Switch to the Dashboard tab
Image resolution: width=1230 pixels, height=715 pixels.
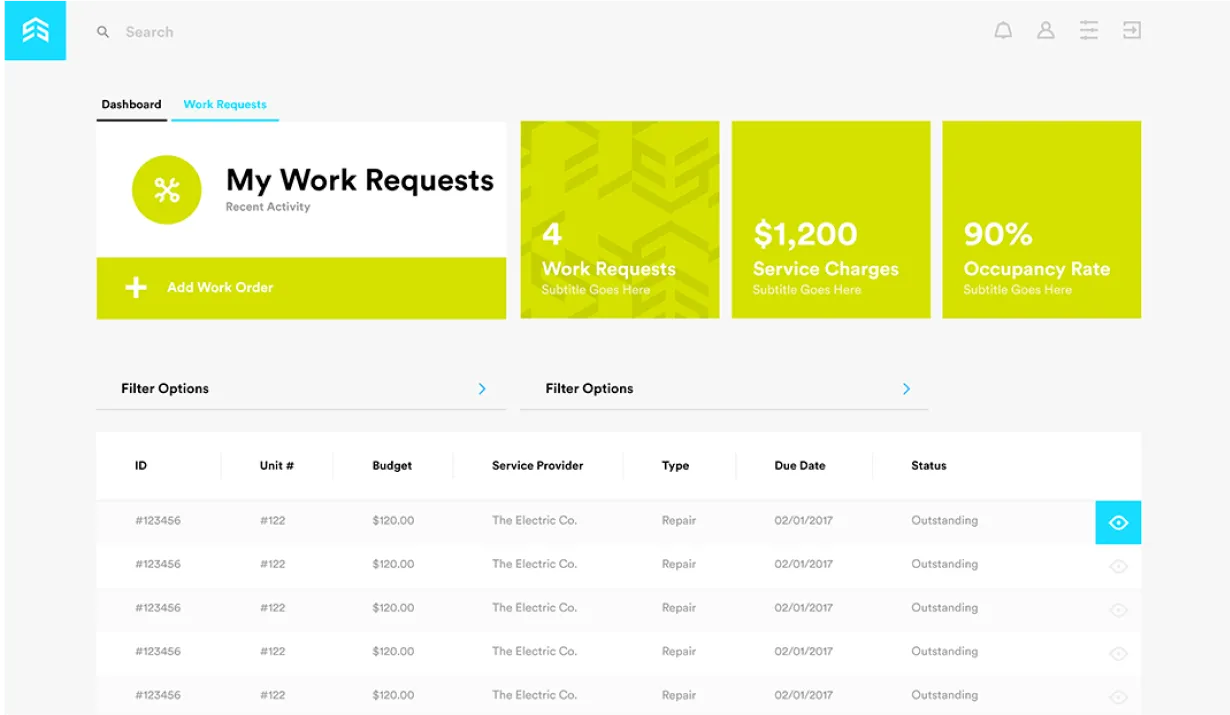131,105
